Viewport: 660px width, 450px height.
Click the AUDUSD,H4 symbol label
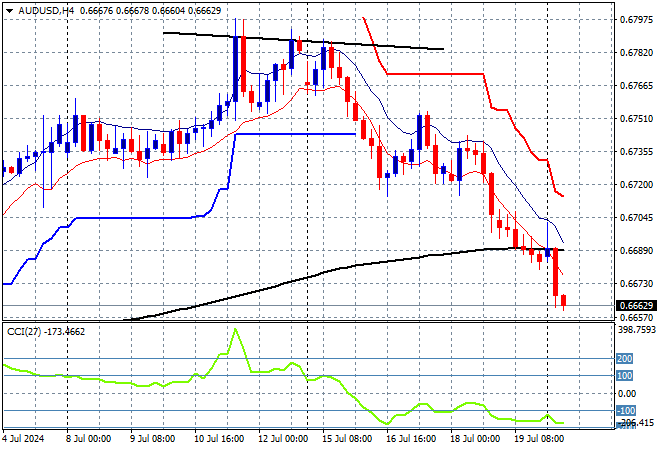[x=46, y=11]
